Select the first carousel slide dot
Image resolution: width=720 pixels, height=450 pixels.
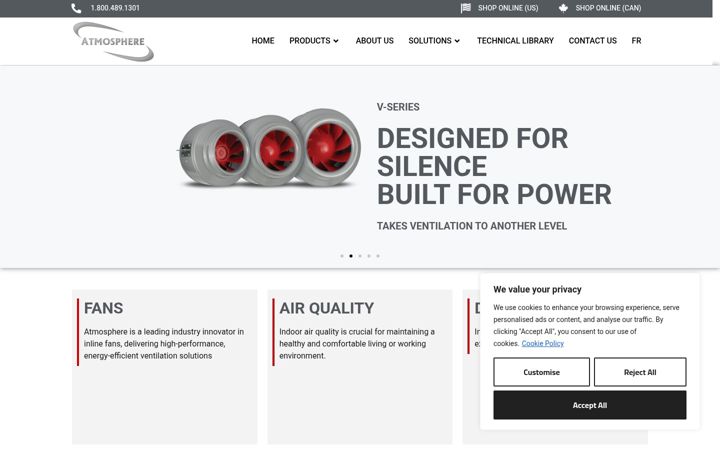coord(342,256)
